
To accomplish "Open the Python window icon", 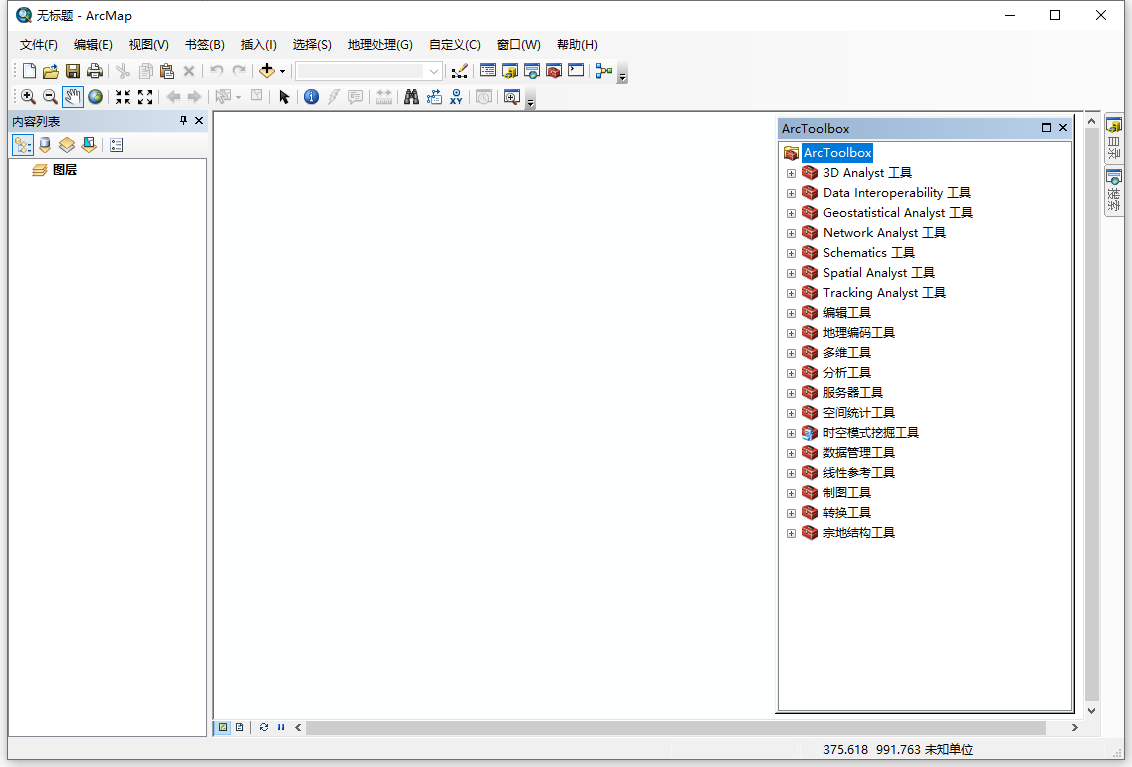I will pyautogui.click(x=576, y=71).
